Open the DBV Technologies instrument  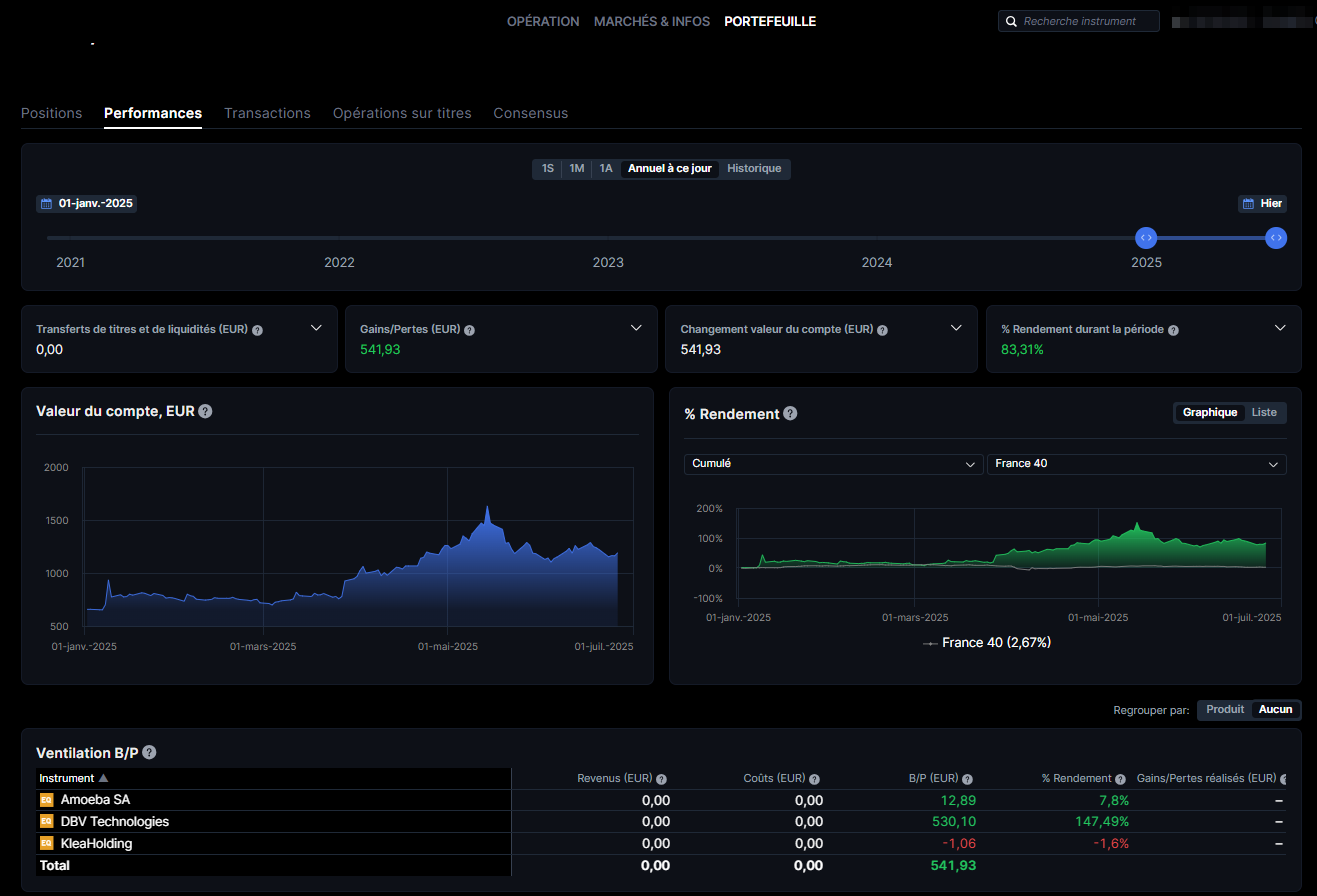tap(115, 822)
